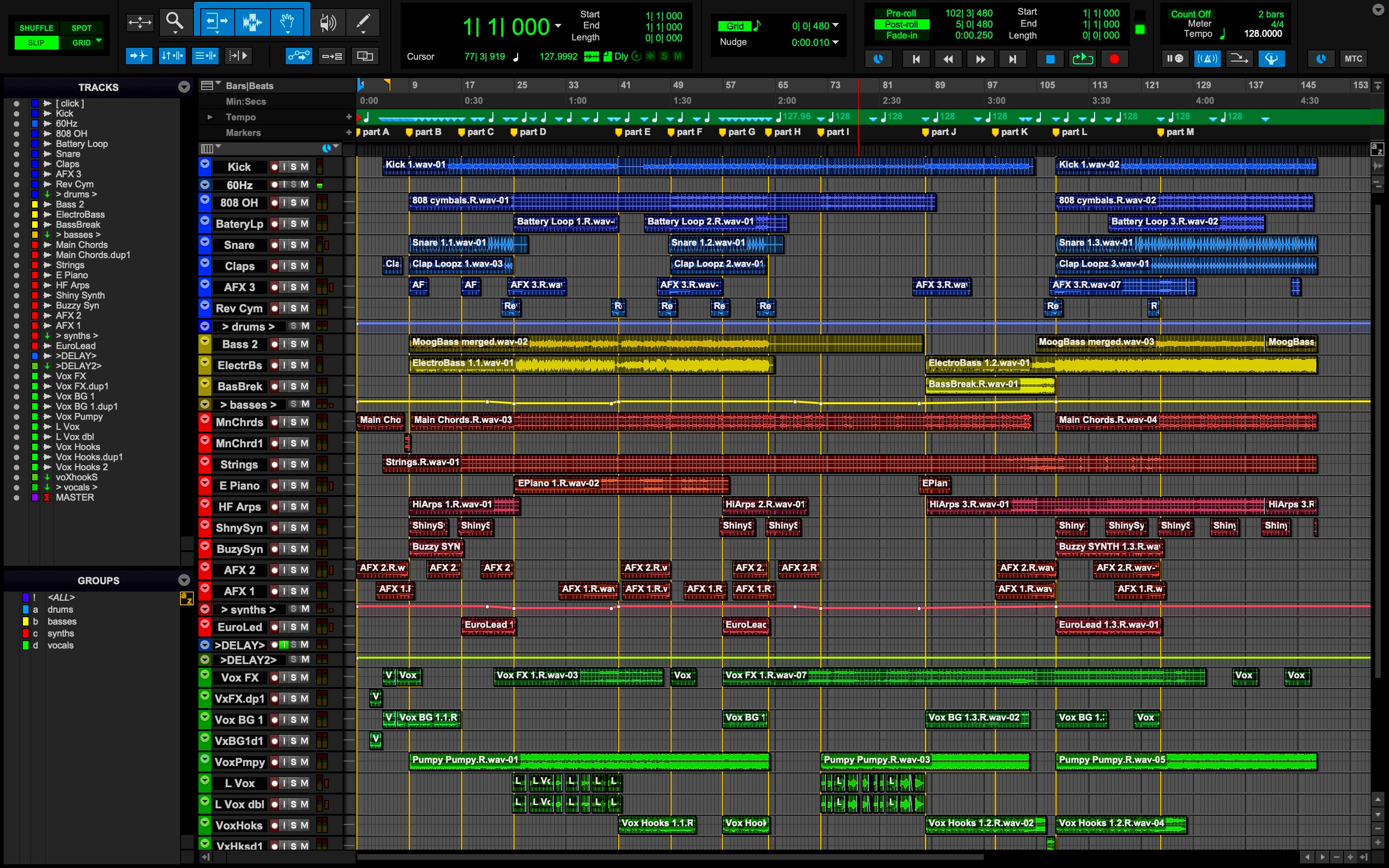Select the Scrubber speaker tool
Viewport: 1389px width, 868px height.
click(x=328, y=23)
